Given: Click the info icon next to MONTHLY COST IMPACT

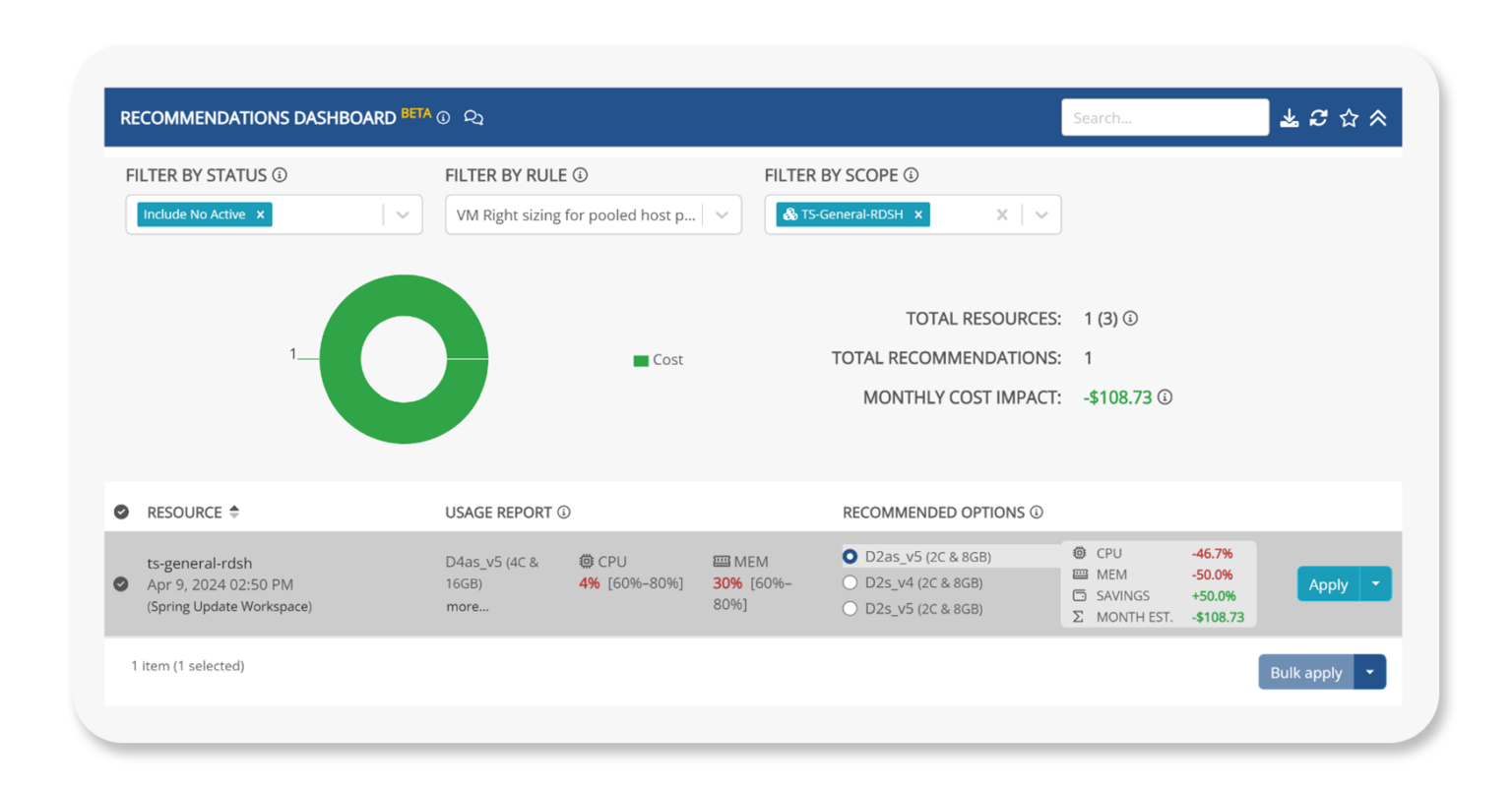Looking at the screenshot, I should click(x=1165, y=397).
